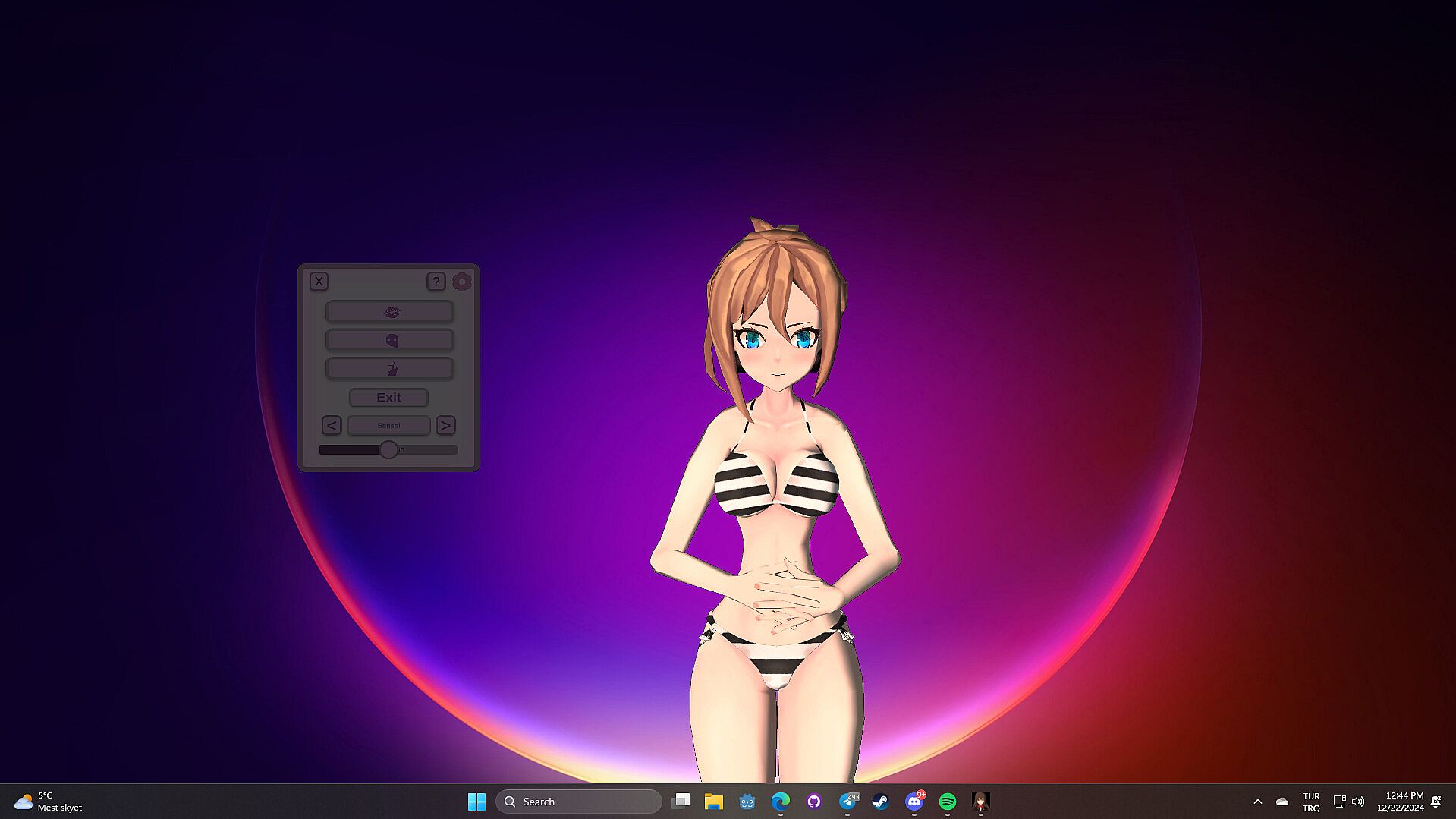
Task: Open File Explorer from the taskbar
Action: tap(713, 802)
